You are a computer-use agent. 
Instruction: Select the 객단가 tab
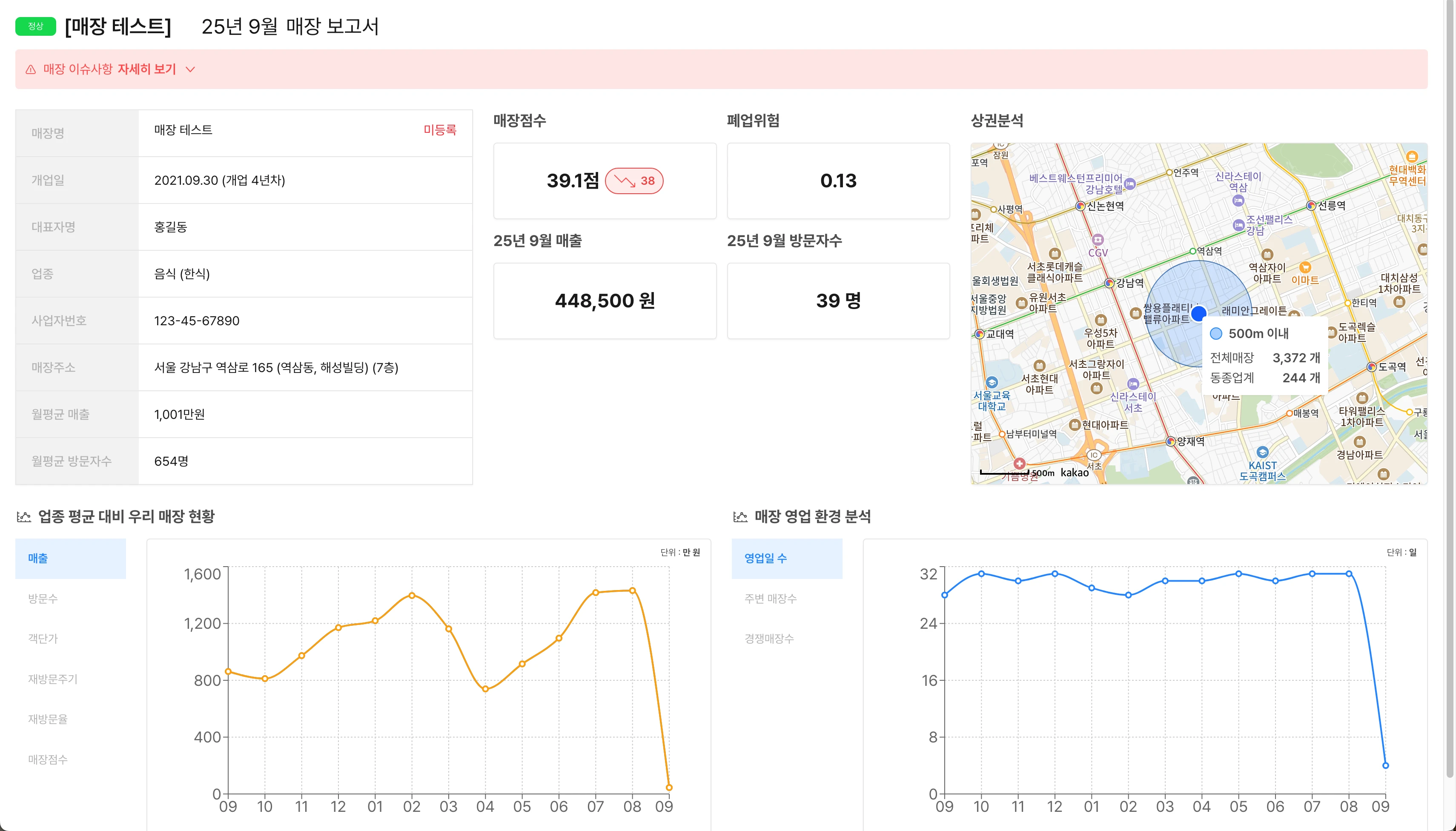tap(43, 639)
